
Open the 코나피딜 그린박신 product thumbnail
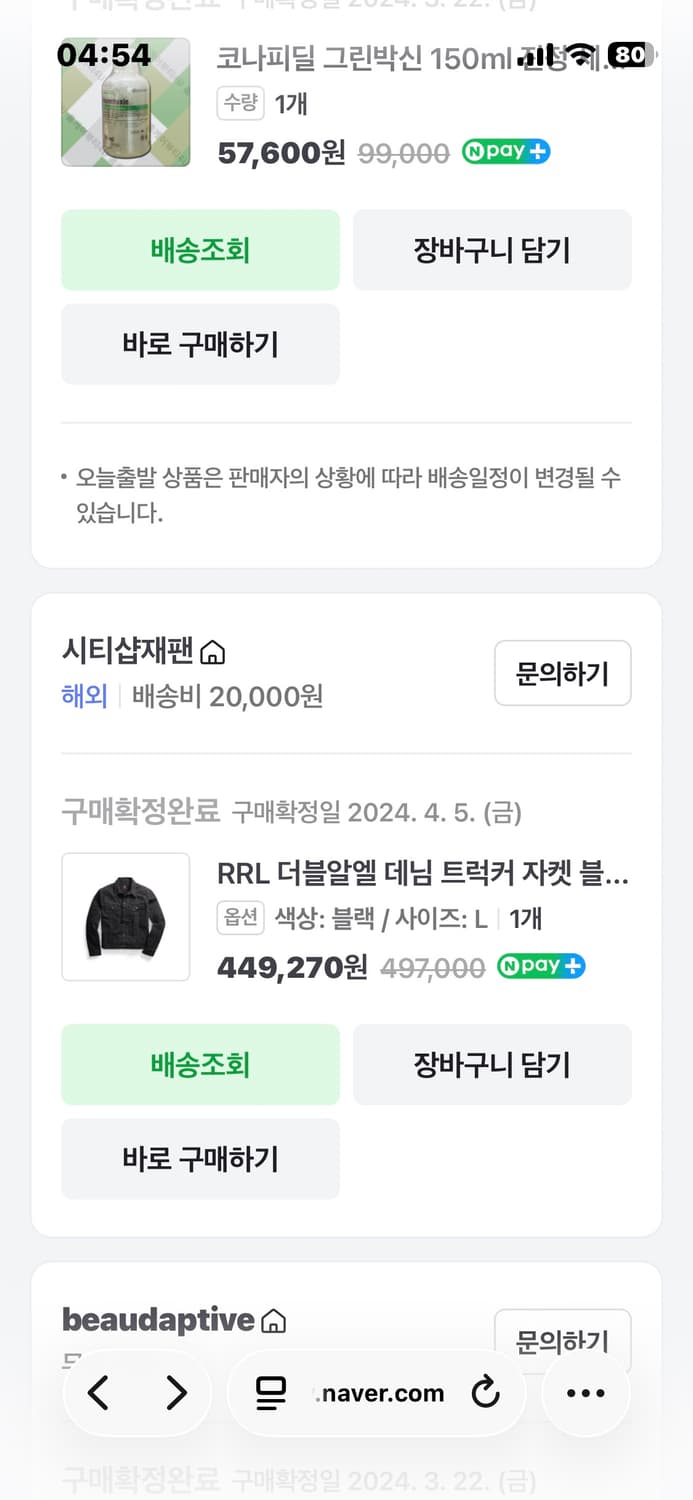[x=125, y=103]
